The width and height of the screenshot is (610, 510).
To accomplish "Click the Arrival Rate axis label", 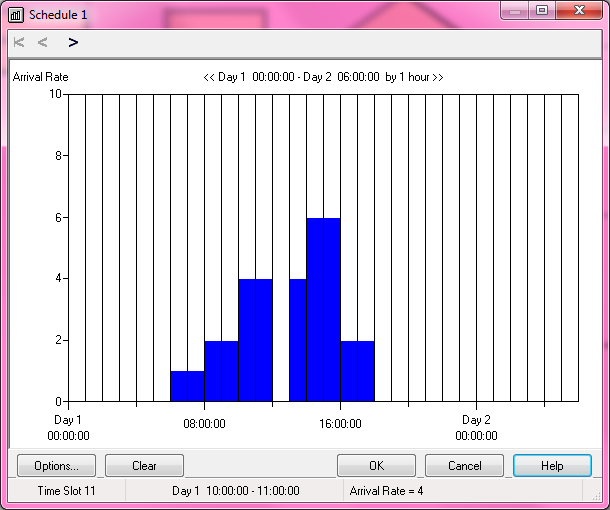I will click(x=40, y=77).
